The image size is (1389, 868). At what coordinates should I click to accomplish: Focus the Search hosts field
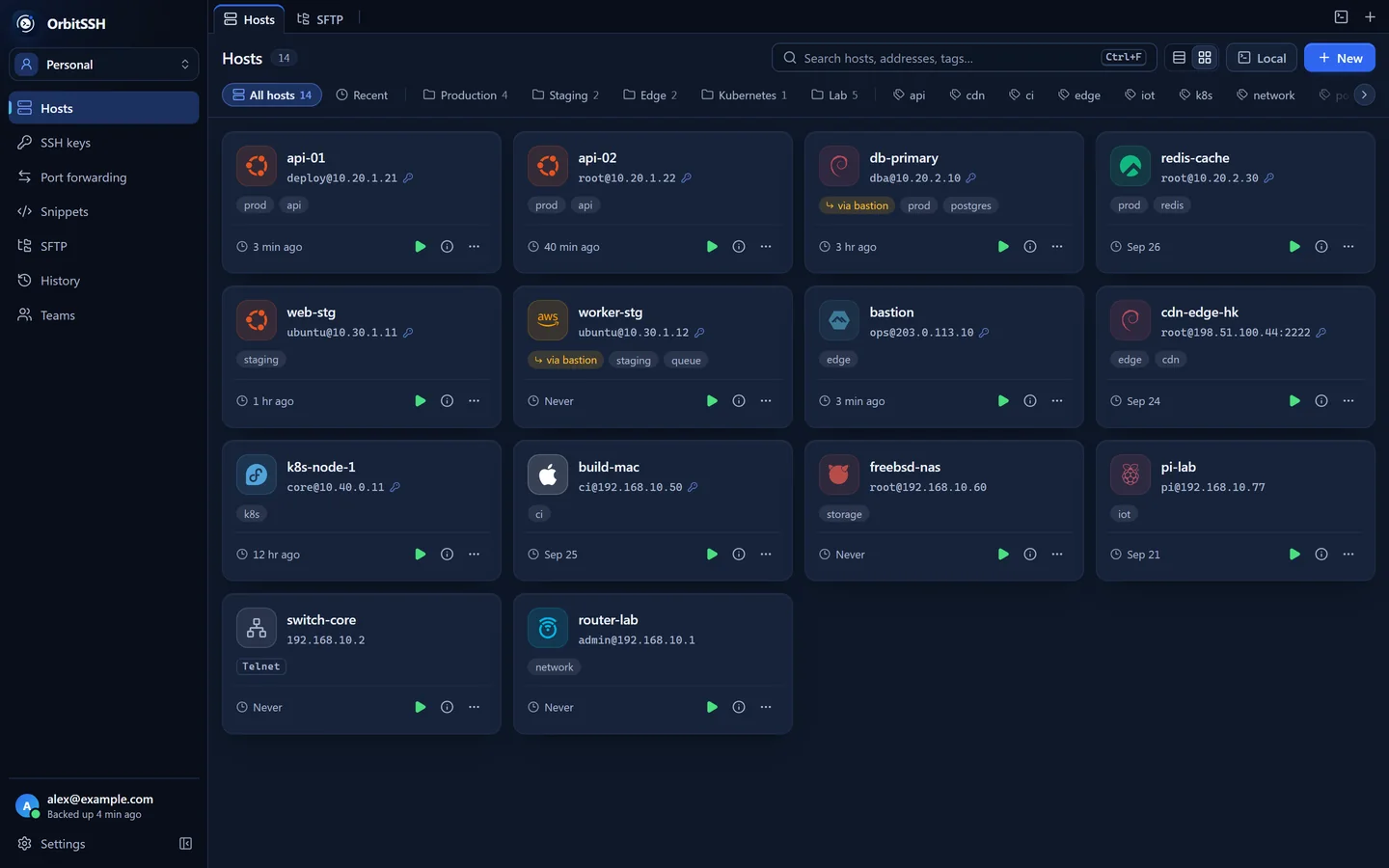964,58
